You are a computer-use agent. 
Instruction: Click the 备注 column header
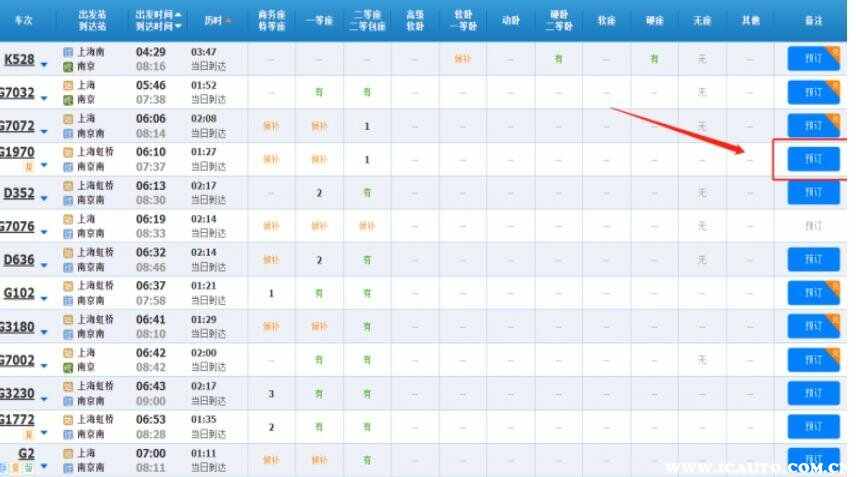[x=813, y=20]
